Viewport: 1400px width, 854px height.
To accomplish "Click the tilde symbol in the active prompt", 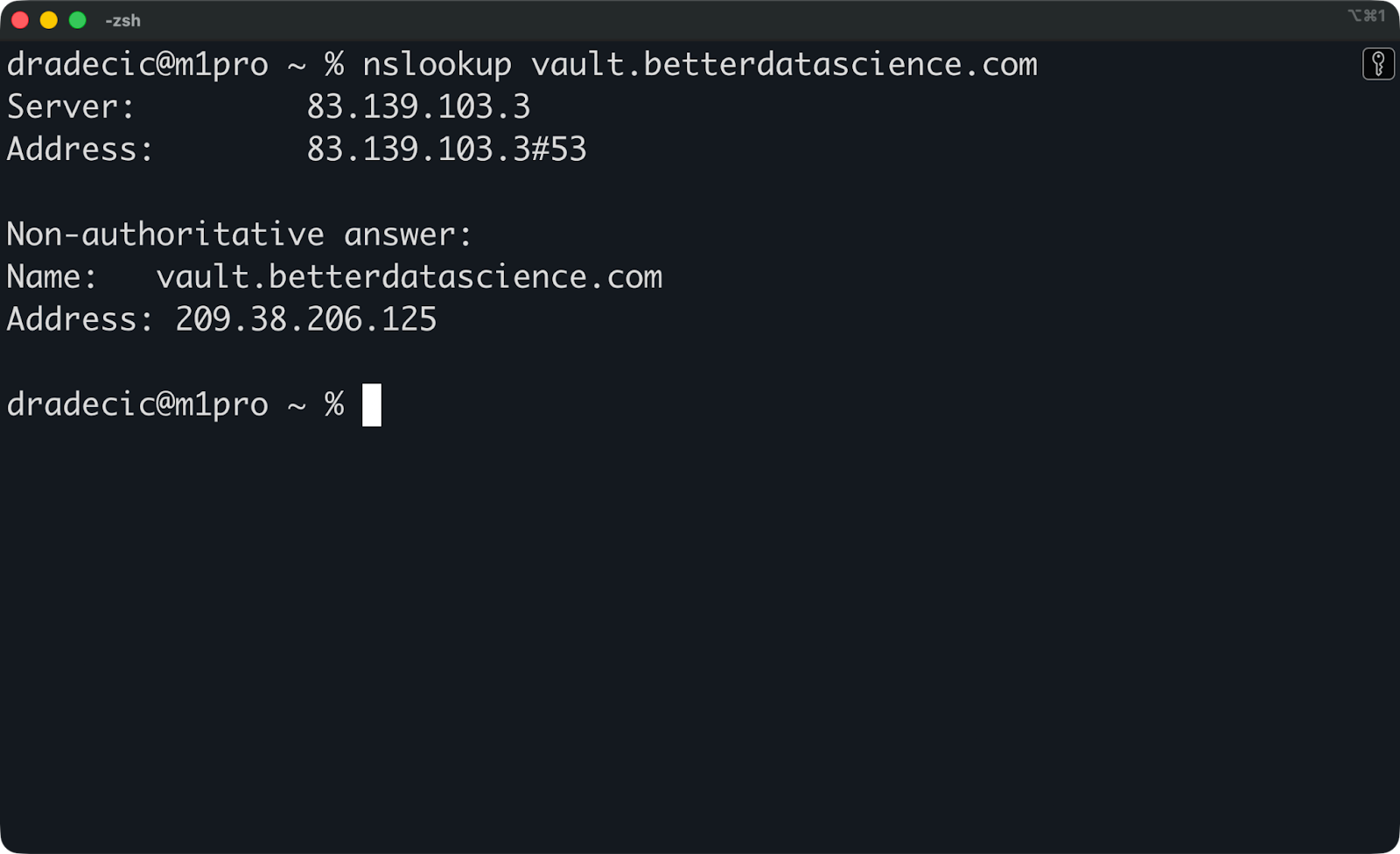I will click(296, 403).
